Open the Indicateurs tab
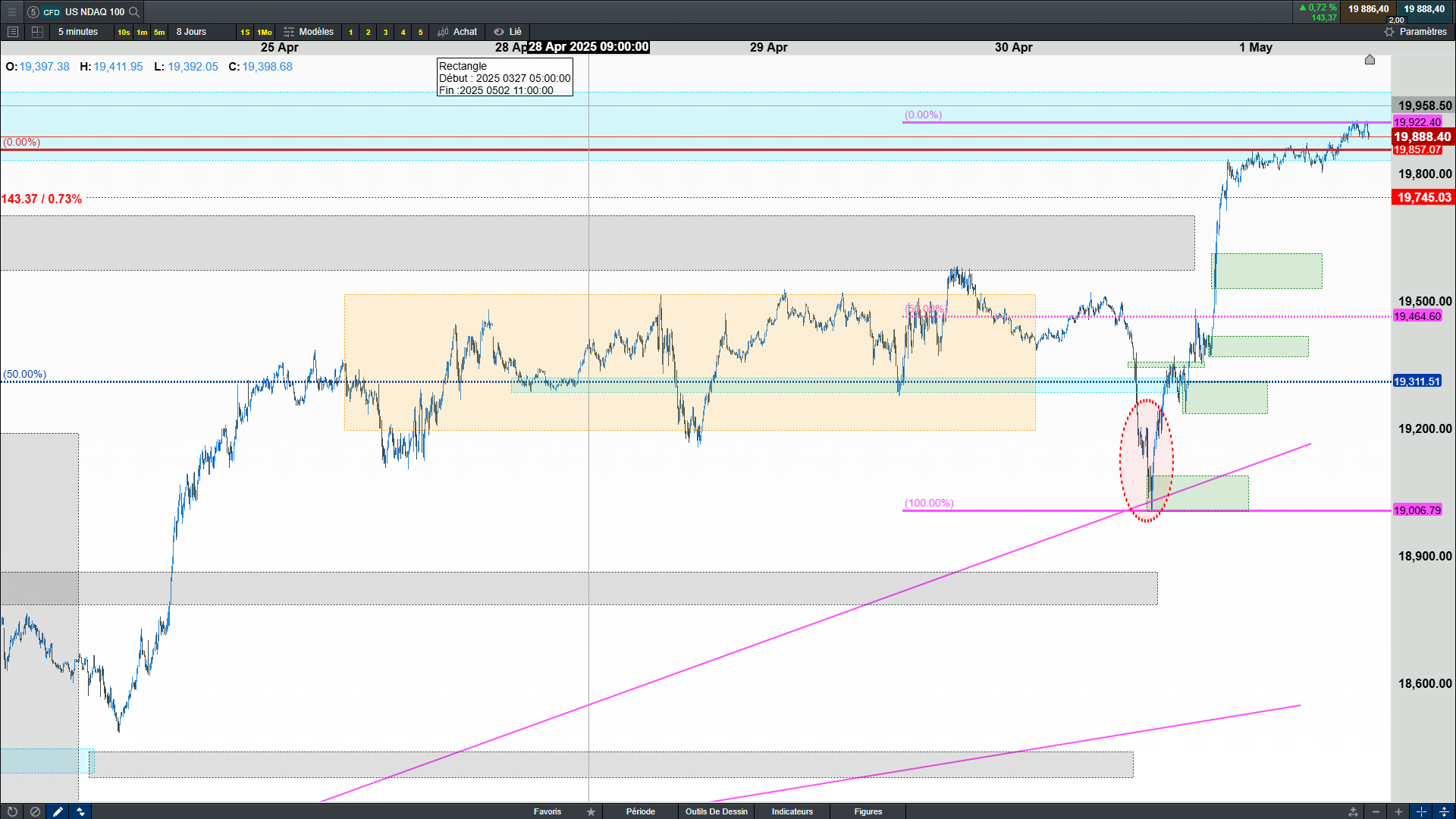This screenshot has height=819, width=1456. 792,811
